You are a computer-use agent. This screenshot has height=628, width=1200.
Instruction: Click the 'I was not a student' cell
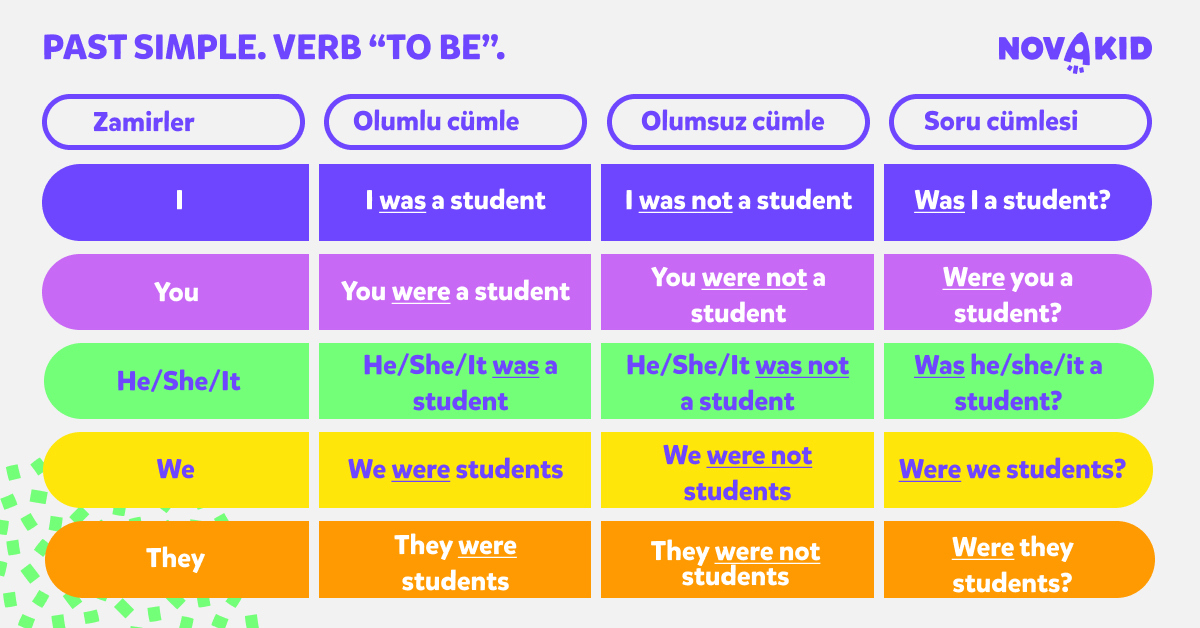(x=737, y=202)
